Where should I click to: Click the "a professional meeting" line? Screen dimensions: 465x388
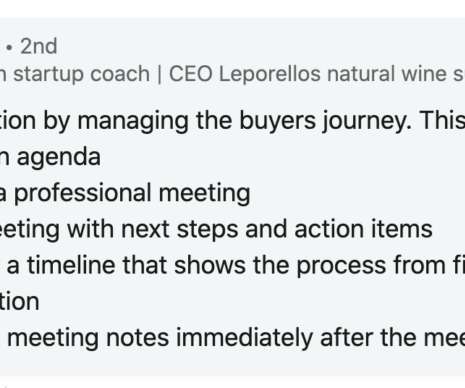(124, 194)
